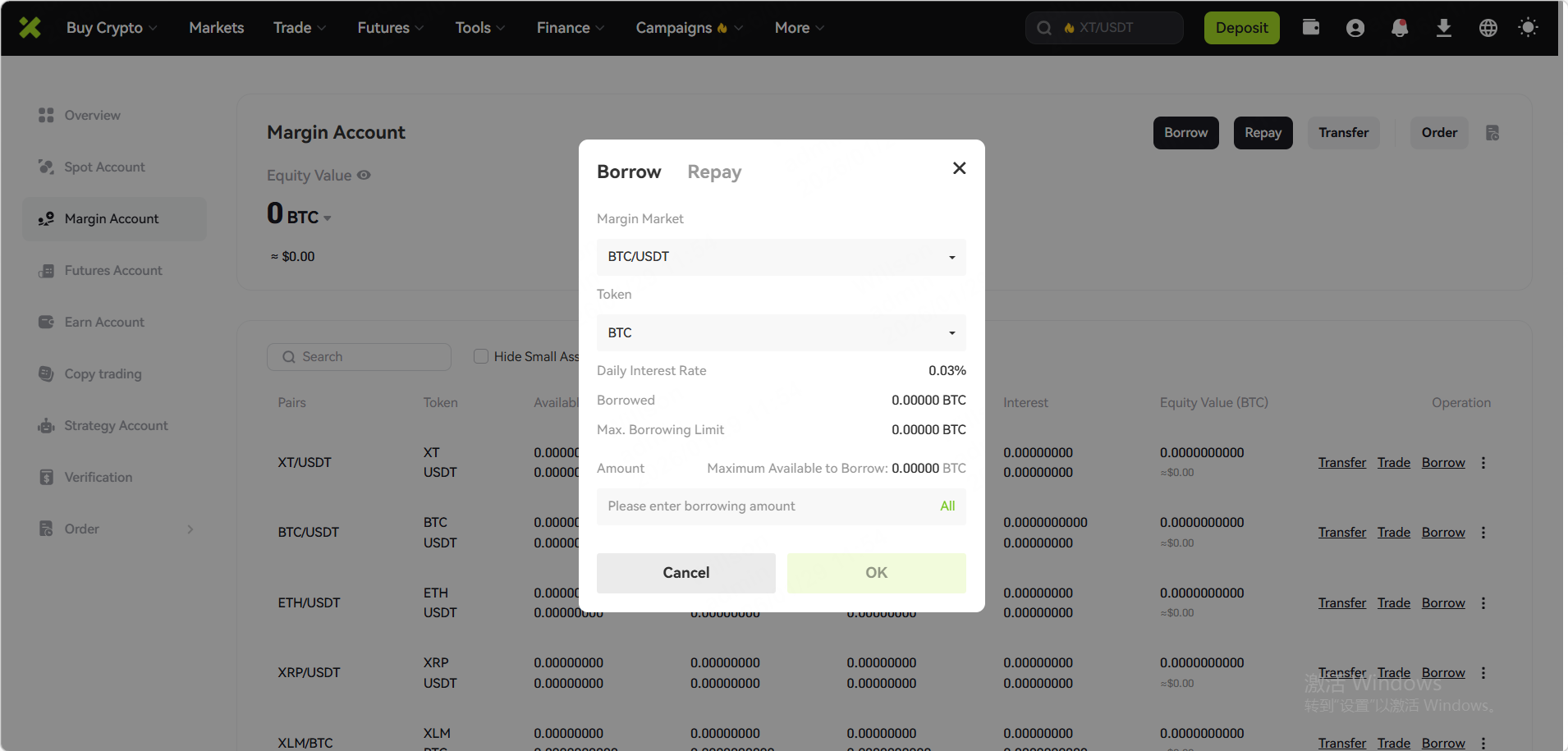Toggle Equity Value visibility eye
This screenshot has width=1568, height=751.
pos(364,175)
